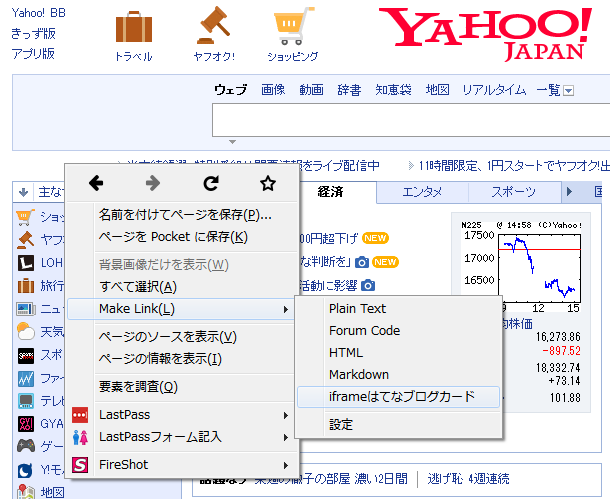Choose すべて選択 from the menu

point(183,287)
